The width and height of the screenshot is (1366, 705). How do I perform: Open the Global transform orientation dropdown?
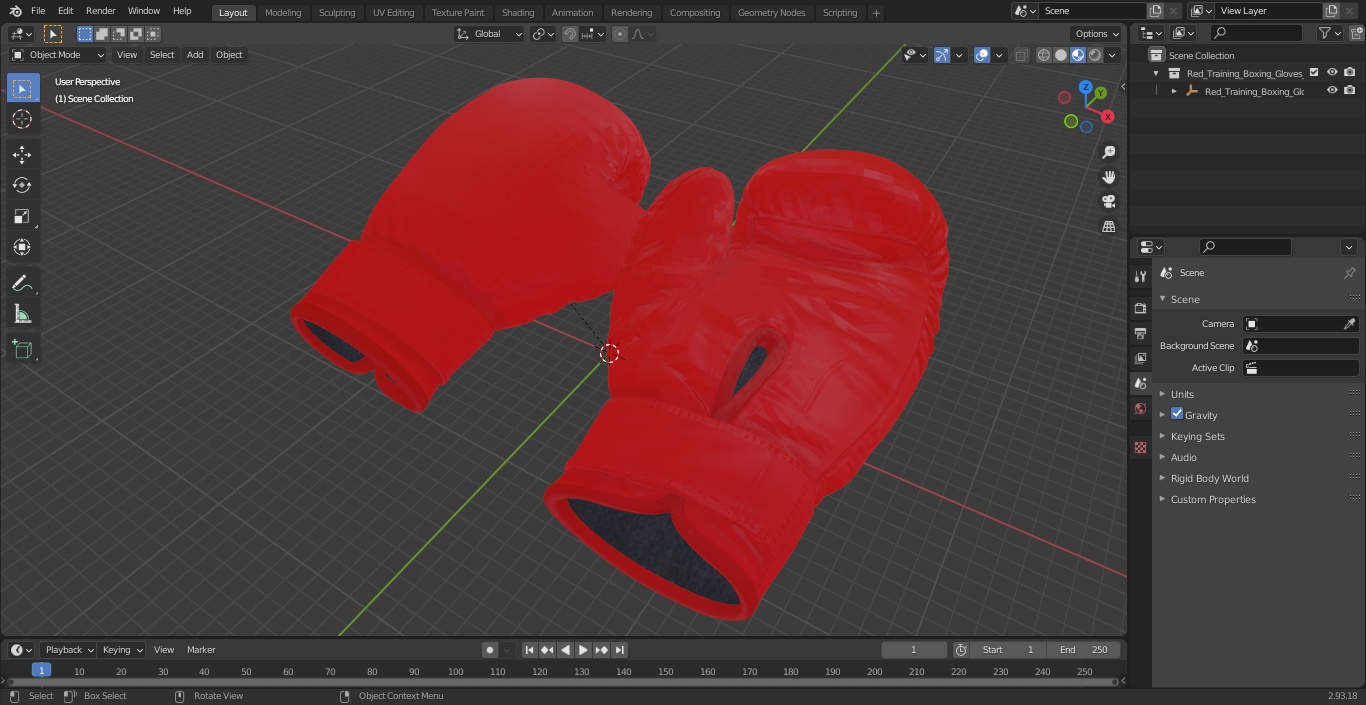(490, 34)
